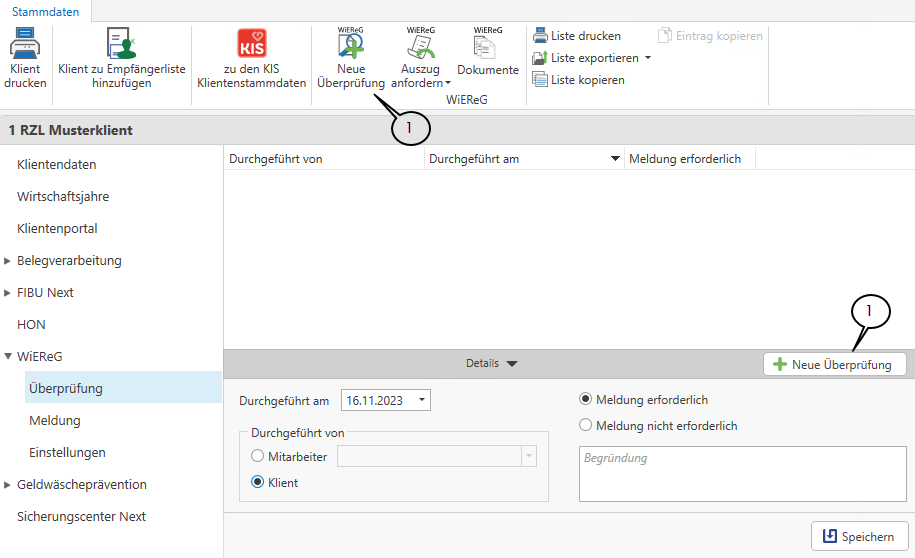Click the green plus Neue Überprüfung button

tap(834, 365)
